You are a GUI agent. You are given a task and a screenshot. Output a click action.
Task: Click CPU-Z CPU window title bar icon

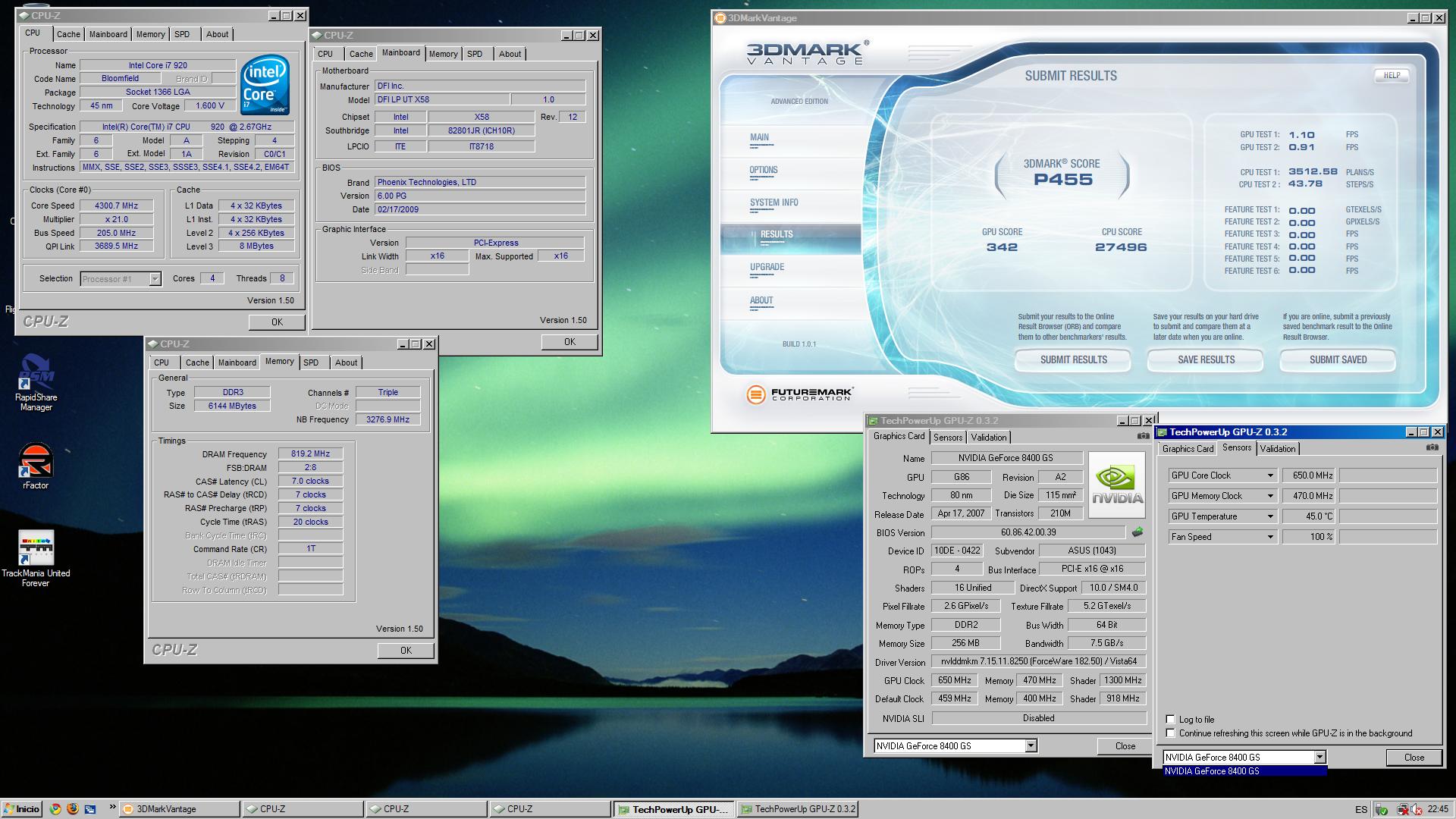(x=24, y=16)
